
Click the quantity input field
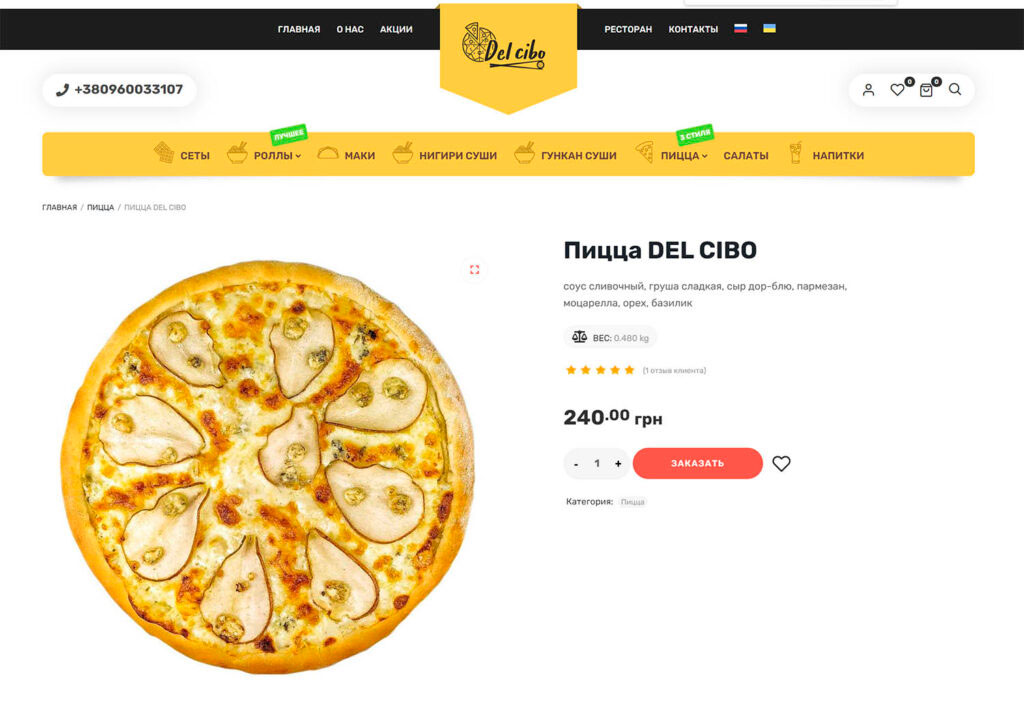(597, 464)
